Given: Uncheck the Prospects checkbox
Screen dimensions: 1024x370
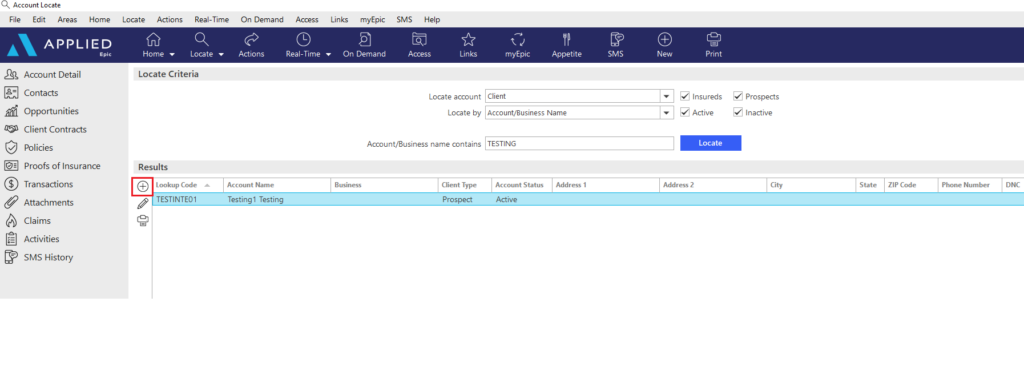Looking at the screenshot, I should (737, 97).
